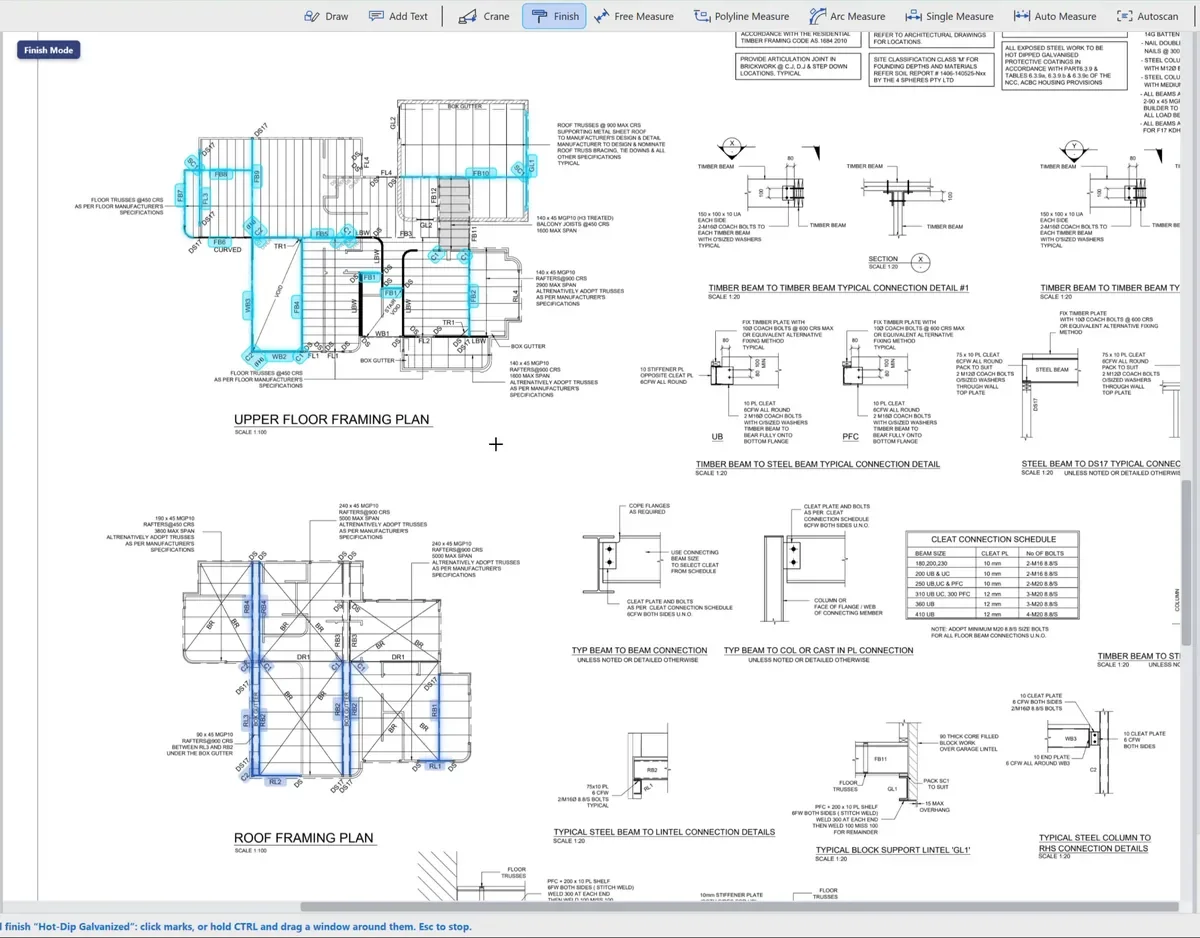The width and height of the screenshot is (1200, 938).
Task: Click the GL1 lintel mark
Action: pyautogui.click(x=532, y=165)
